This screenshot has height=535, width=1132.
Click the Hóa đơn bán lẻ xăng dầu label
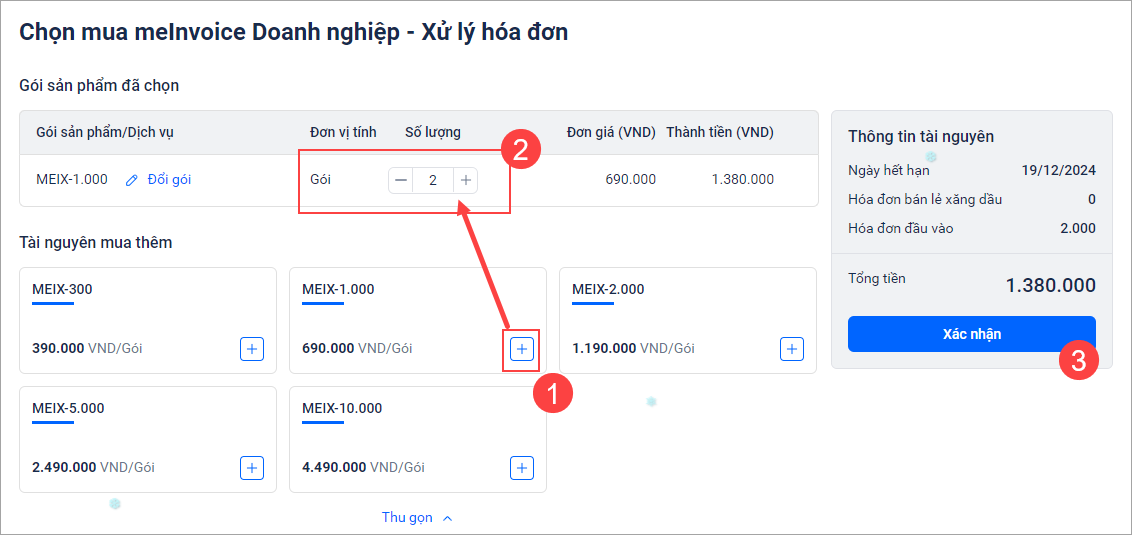(x=926, y=200)
